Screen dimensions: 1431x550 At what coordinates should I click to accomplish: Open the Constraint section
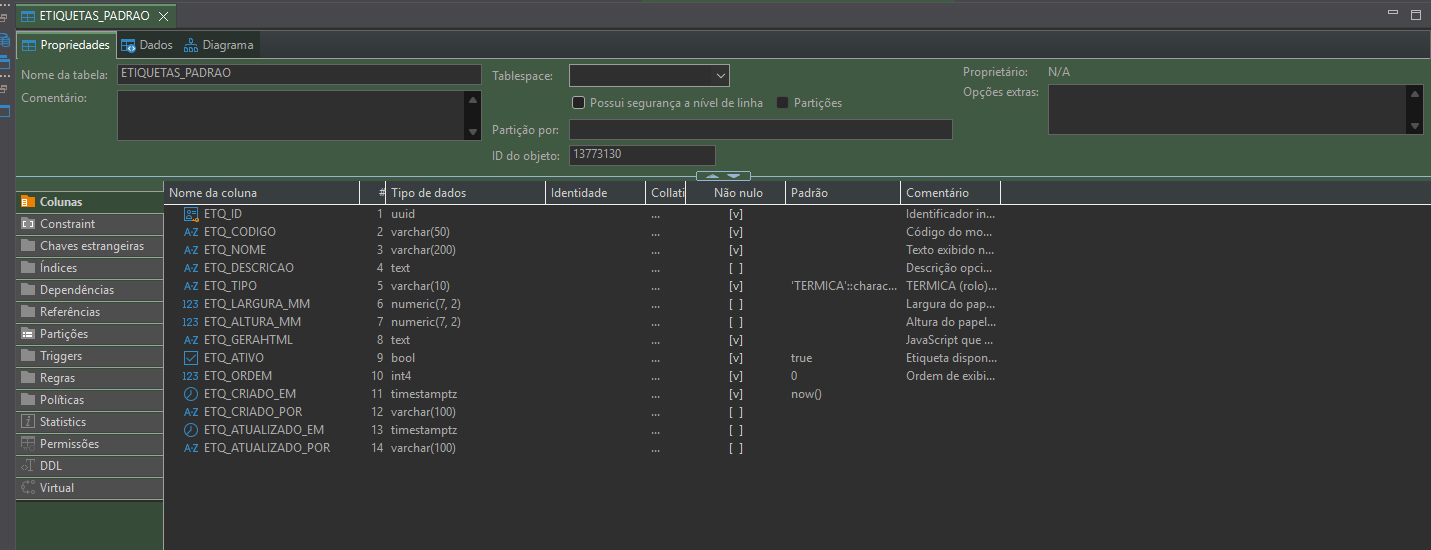(90, 224)
